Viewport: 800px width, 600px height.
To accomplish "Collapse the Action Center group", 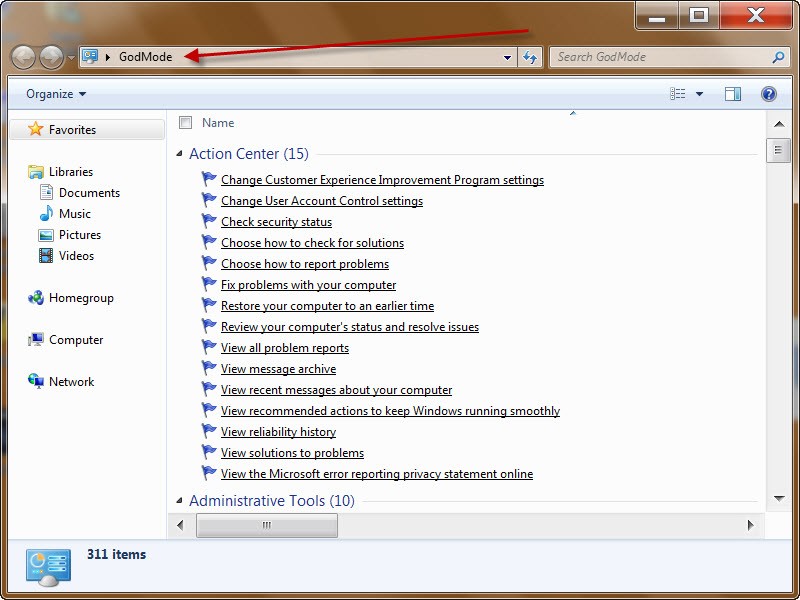I will [x=179, y=154].
